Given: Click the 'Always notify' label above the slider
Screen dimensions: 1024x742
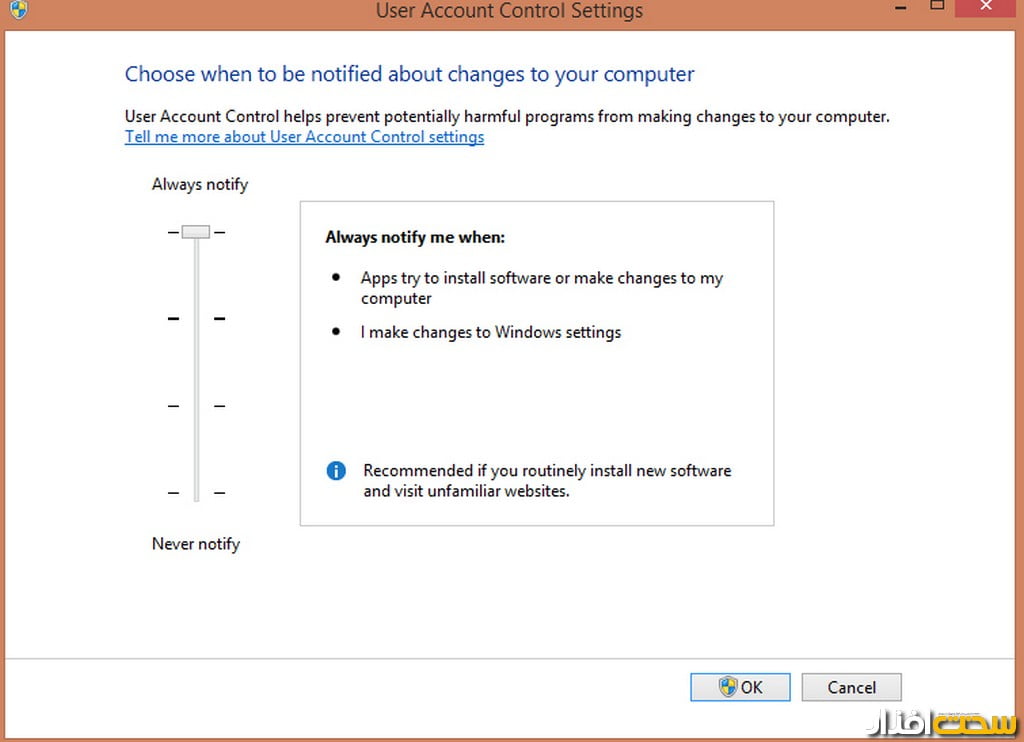Looking at the screenshot, I should click(x=200, y=184).
